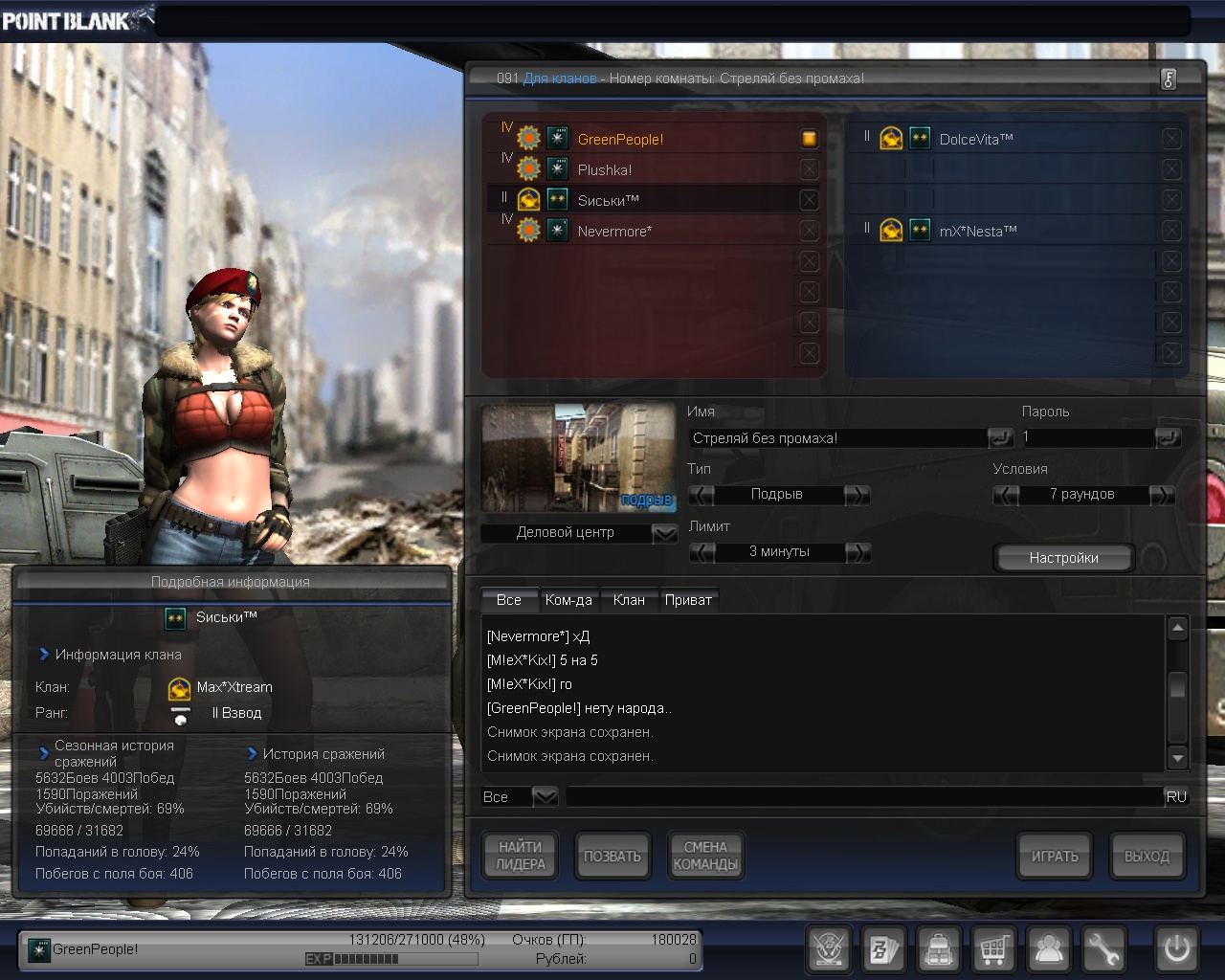The height and width of the screenshot is (980, 1225).
Task: Open the community friends icon
Action: (x=1049, y=950)
